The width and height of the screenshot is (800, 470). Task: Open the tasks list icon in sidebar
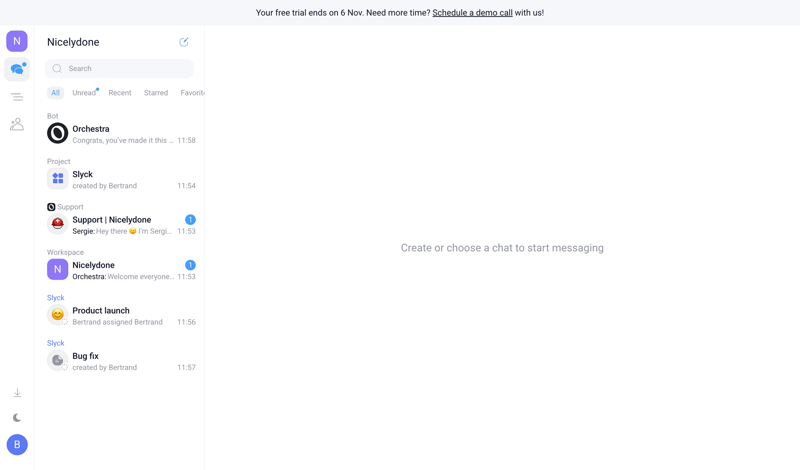tap(17, 97)
